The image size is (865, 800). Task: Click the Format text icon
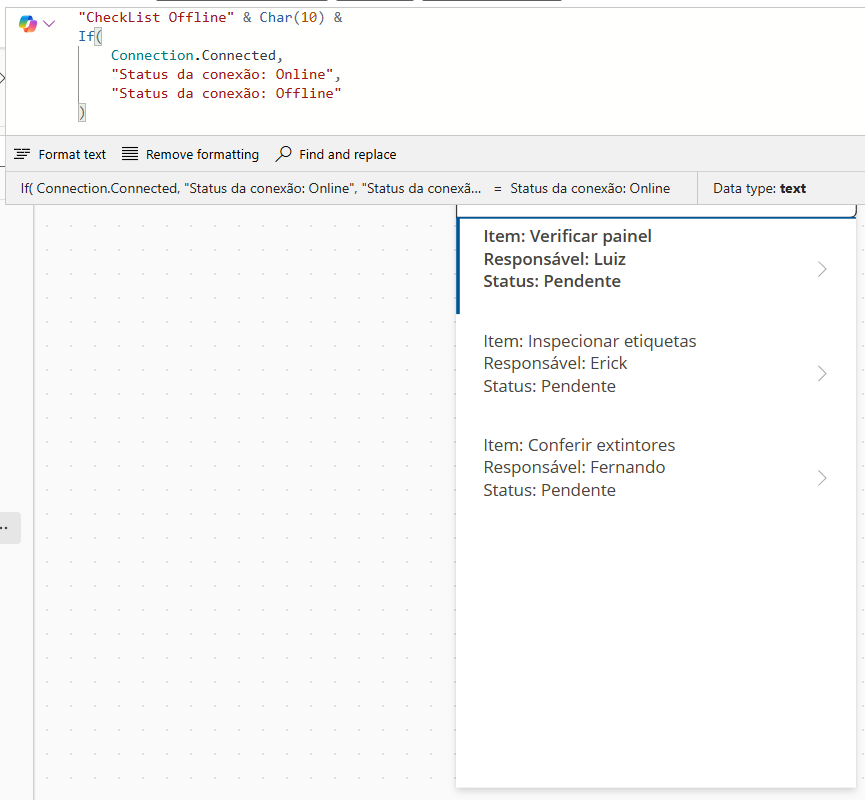[22, 154]
